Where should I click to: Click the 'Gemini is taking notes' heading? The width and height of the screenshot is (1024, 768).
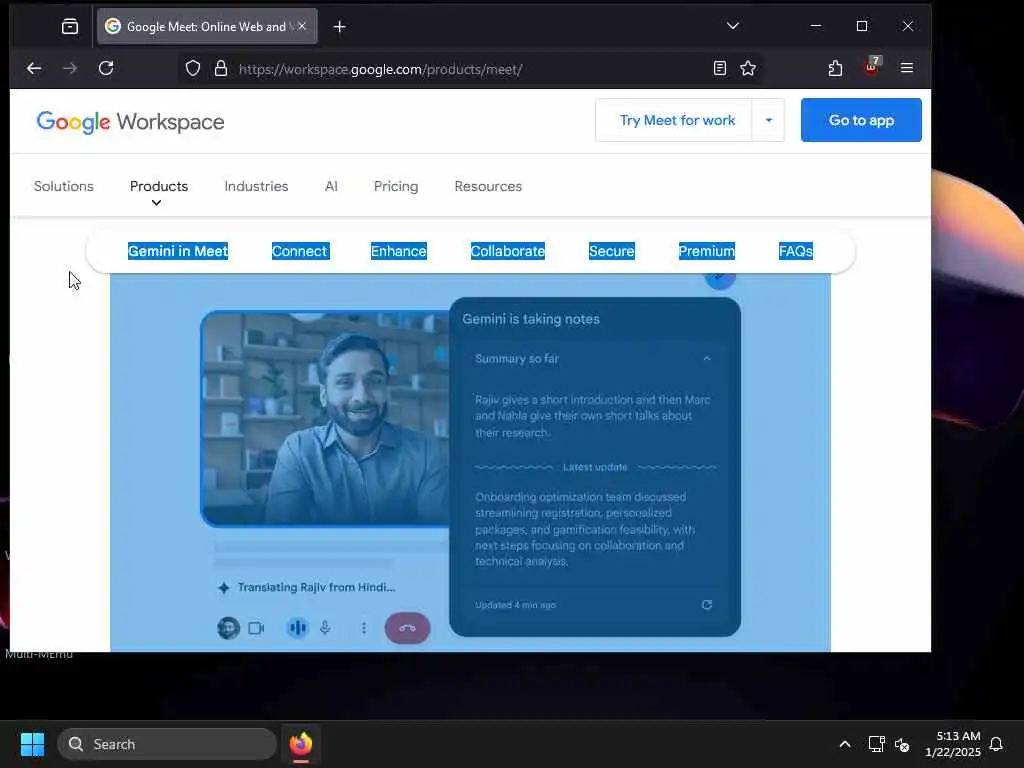[531, 319]
